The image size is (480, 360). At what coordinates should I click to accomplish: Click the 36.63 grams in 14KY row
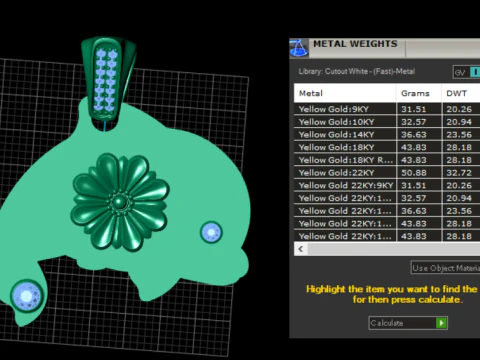point(414,134)
